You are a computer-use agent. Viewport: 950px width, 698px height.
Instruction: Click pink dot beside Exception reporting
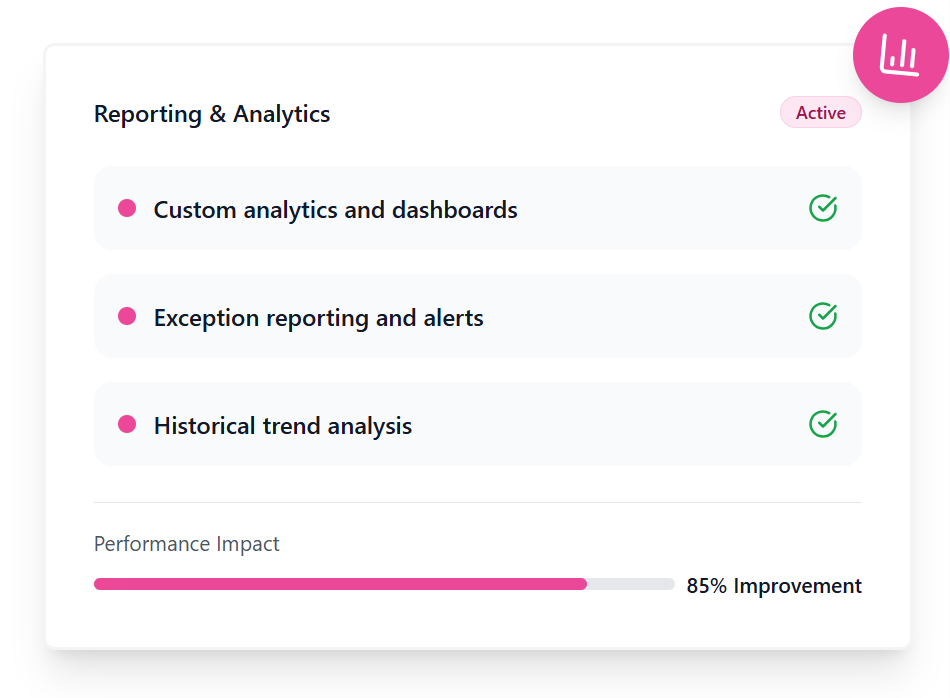point(127,316)
